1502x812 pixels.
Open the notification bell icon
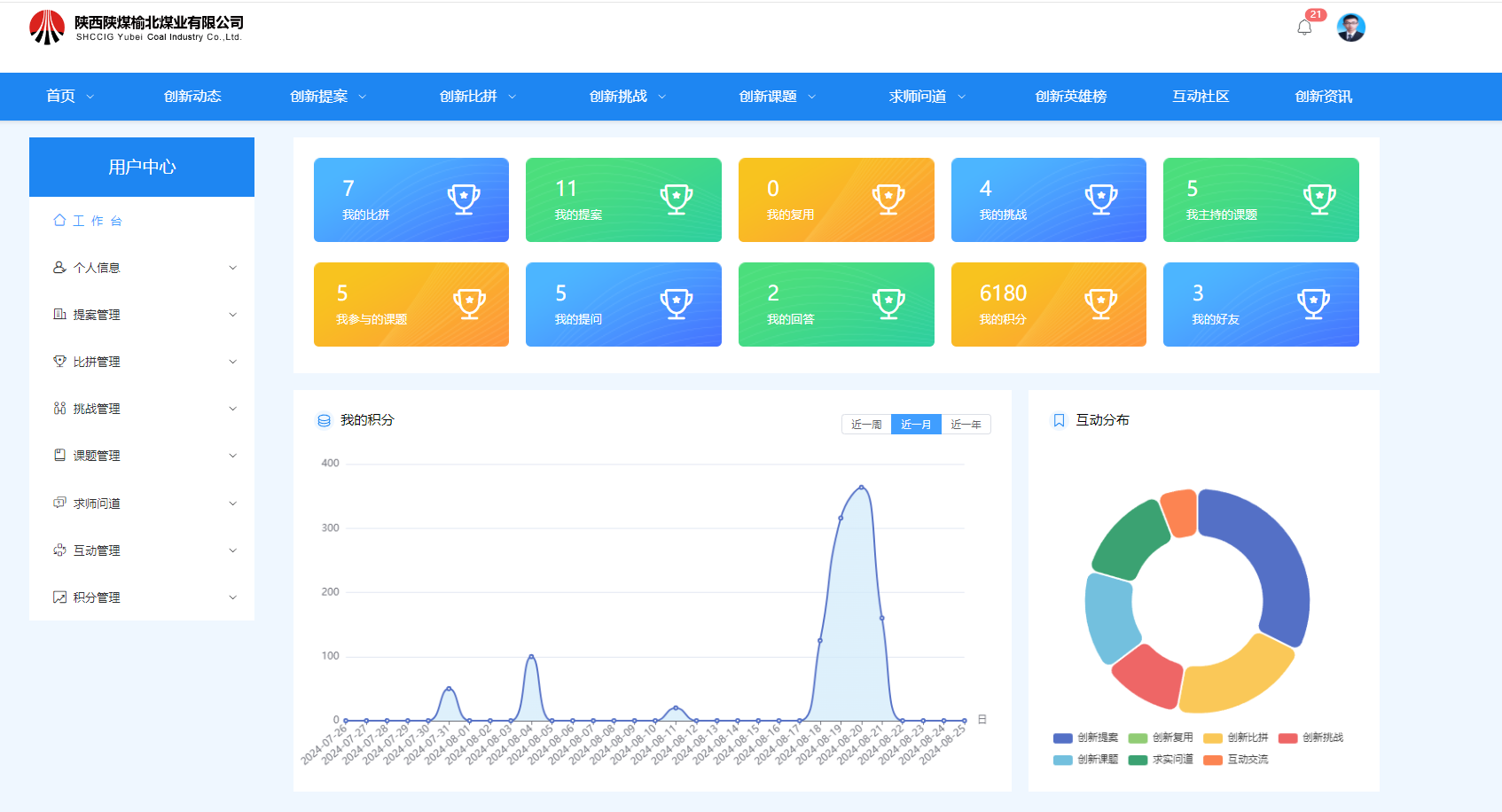pyautogui.click(x=1303, y=27)
